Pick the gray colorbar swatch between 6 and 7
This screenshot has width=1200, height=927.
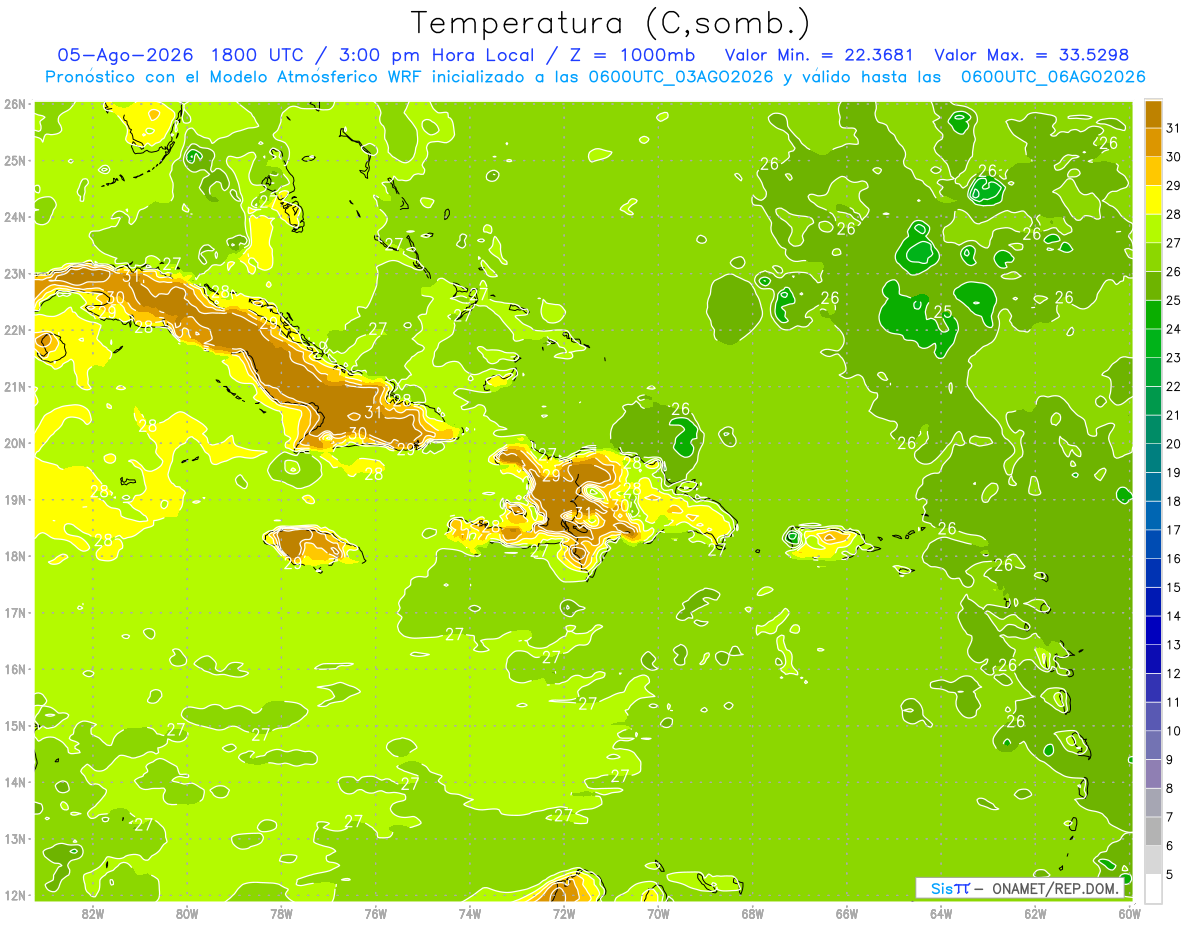click(1153, 831)
